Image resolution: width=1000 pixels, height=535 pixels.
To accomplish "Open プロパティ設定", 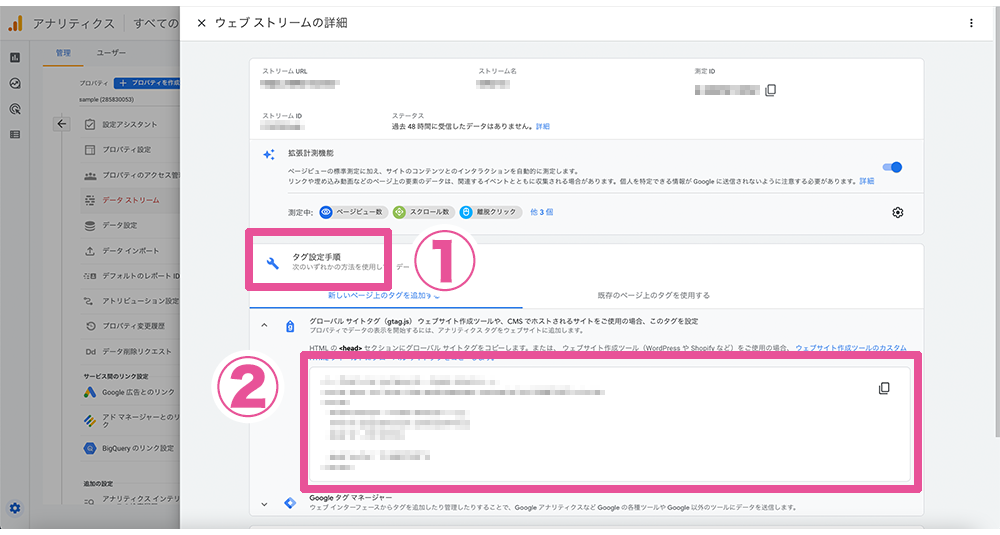I will pos(127,150).
